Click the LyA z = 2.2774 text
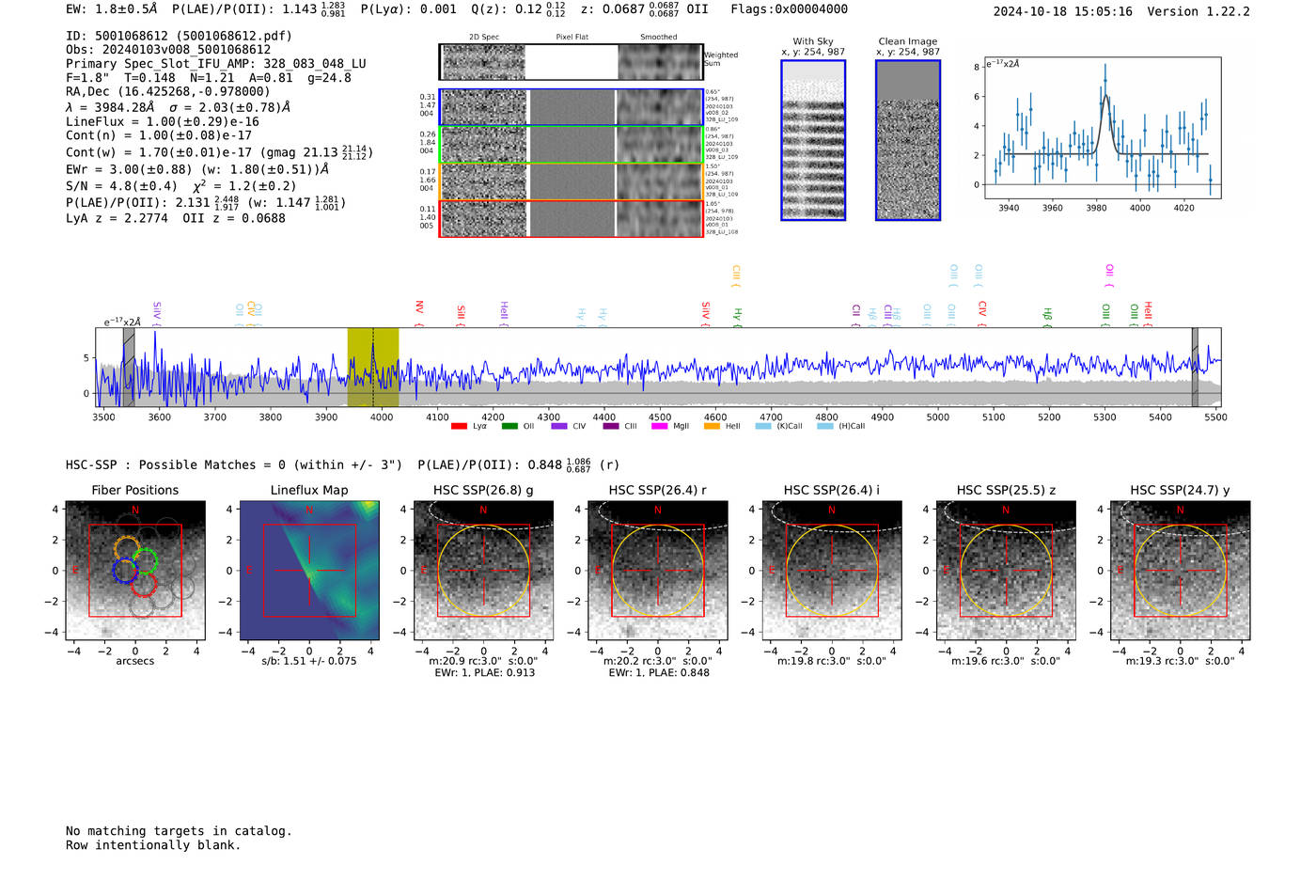Image resolution: width=1316 pixels, height=896 pixels. pyautogui.click(x=117, y=218)
